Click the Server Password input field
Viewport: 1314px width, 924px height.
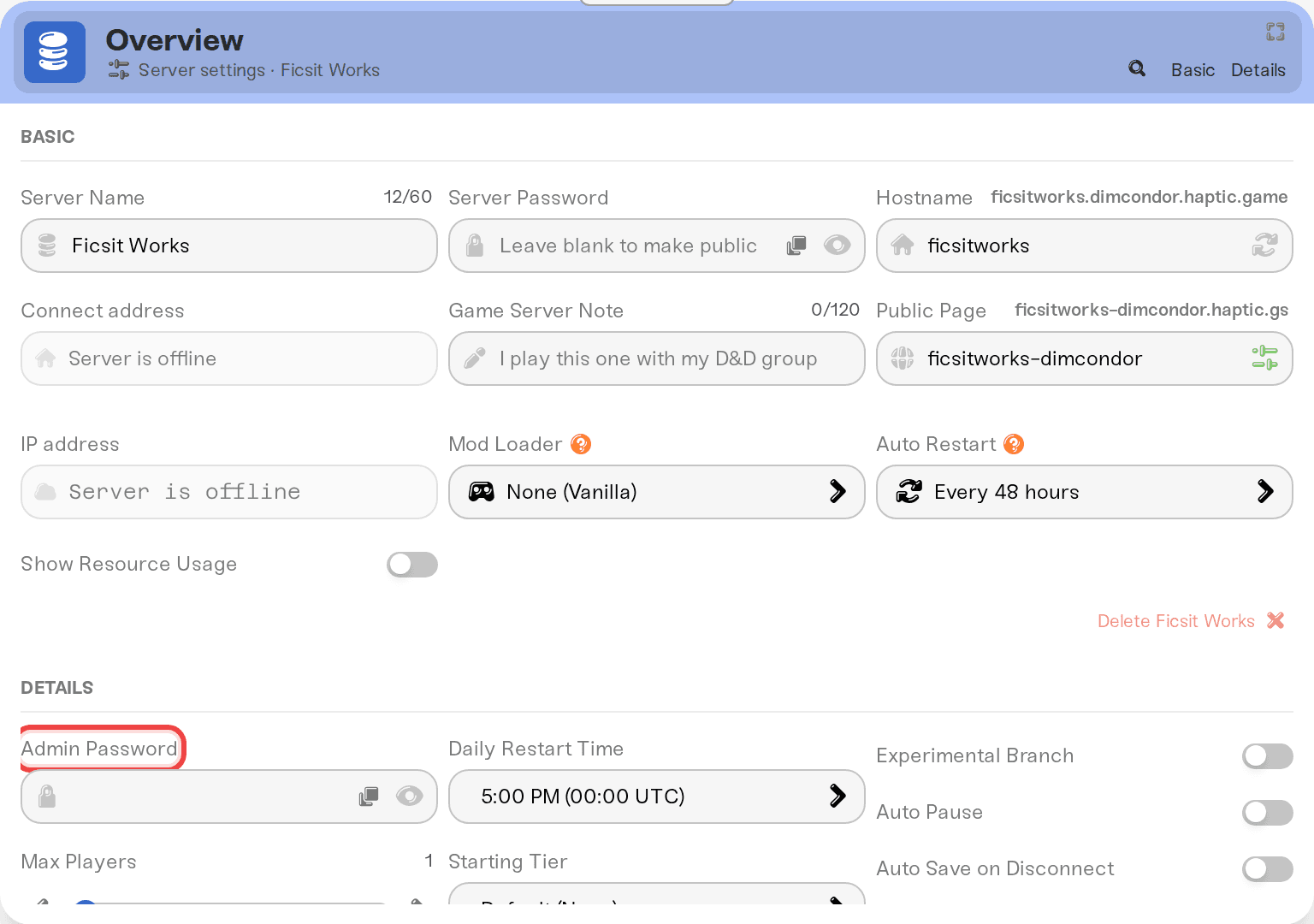pos(657,246)
